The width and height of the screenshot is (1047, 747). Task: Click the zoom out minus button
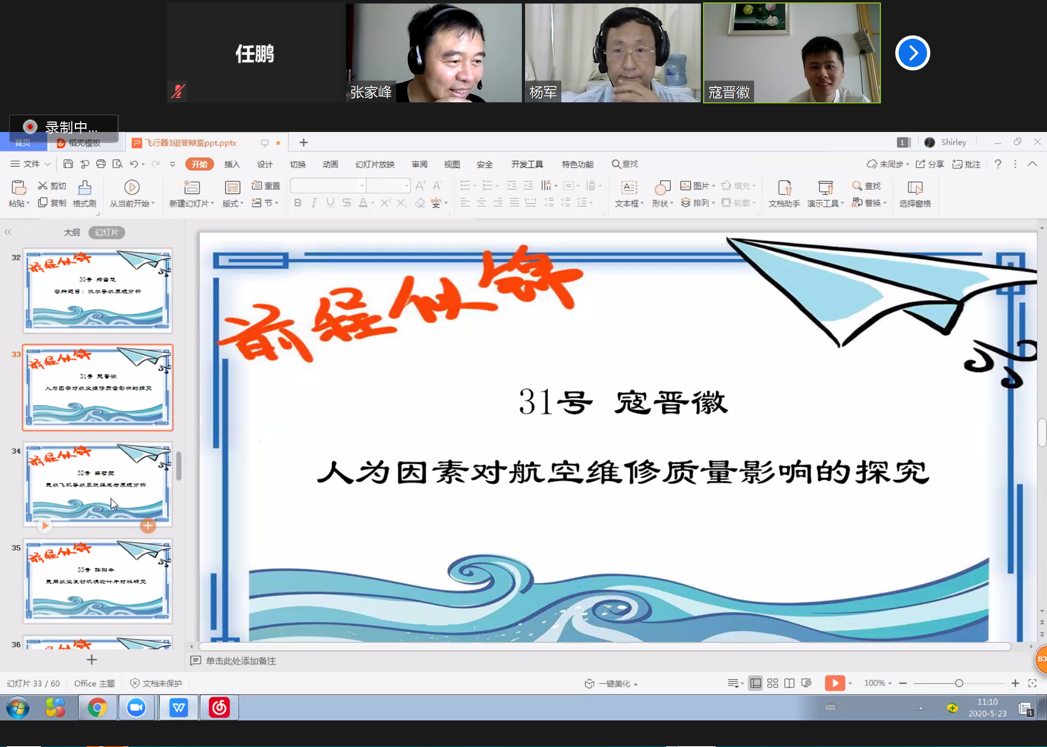[x=903, y=683]
